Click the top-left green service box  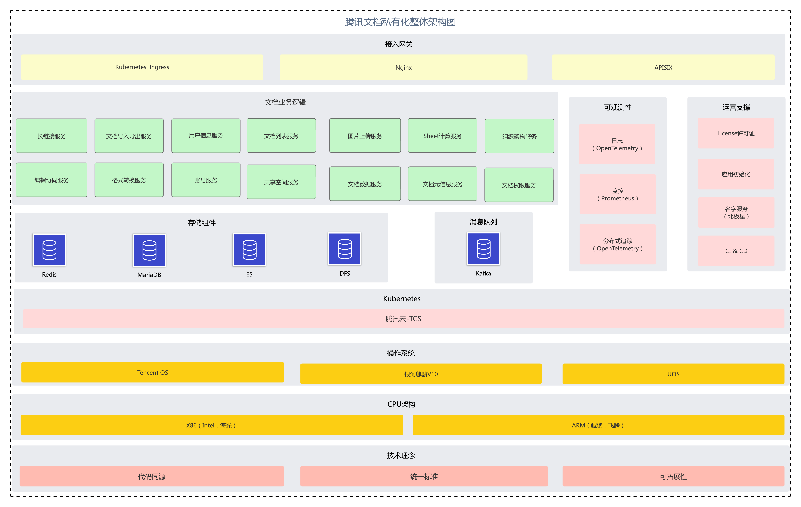(x=52, y=136)
